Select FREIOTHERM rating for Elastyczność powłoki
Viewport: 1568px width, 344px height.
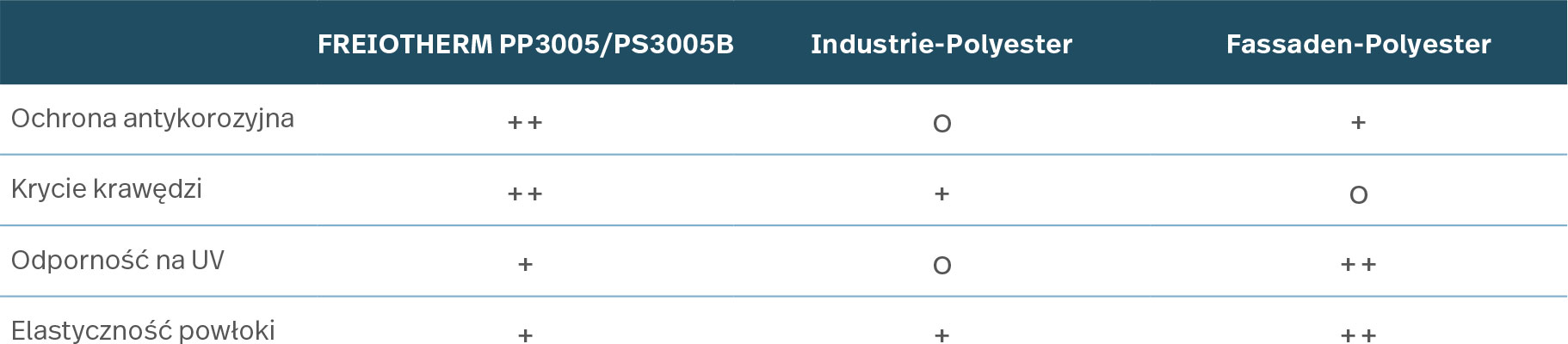click(525, 335)
